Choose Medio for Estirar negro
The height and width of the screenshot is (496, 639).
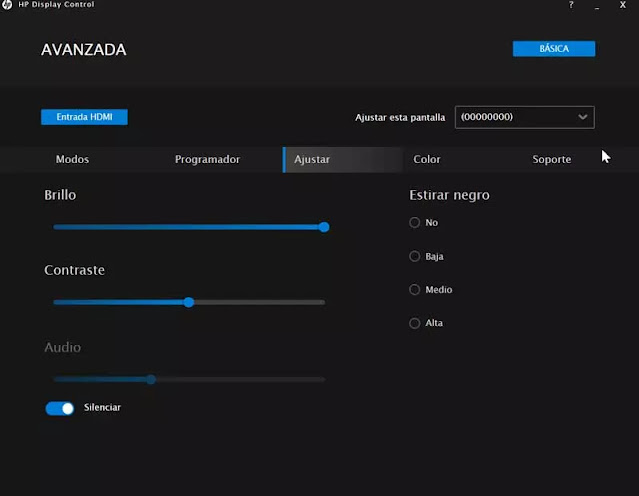pos(414,290)
